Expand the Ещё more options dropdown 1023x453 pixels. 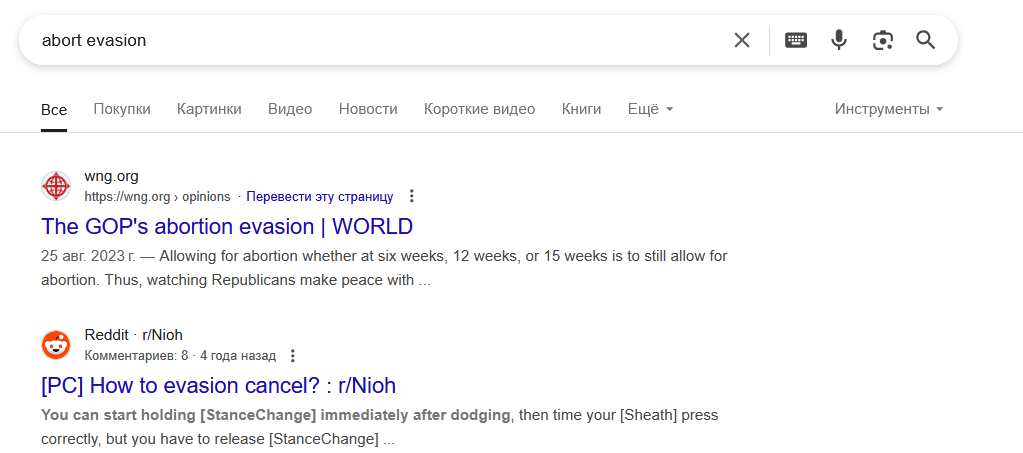[650, 109]
